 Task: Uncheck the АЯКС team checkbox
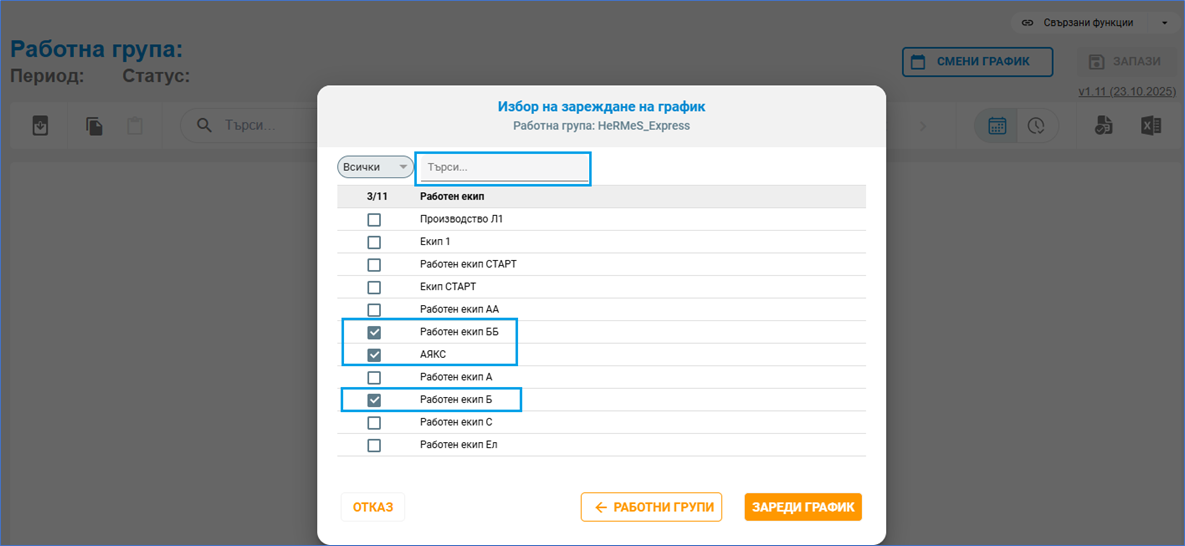coord(374,355)
